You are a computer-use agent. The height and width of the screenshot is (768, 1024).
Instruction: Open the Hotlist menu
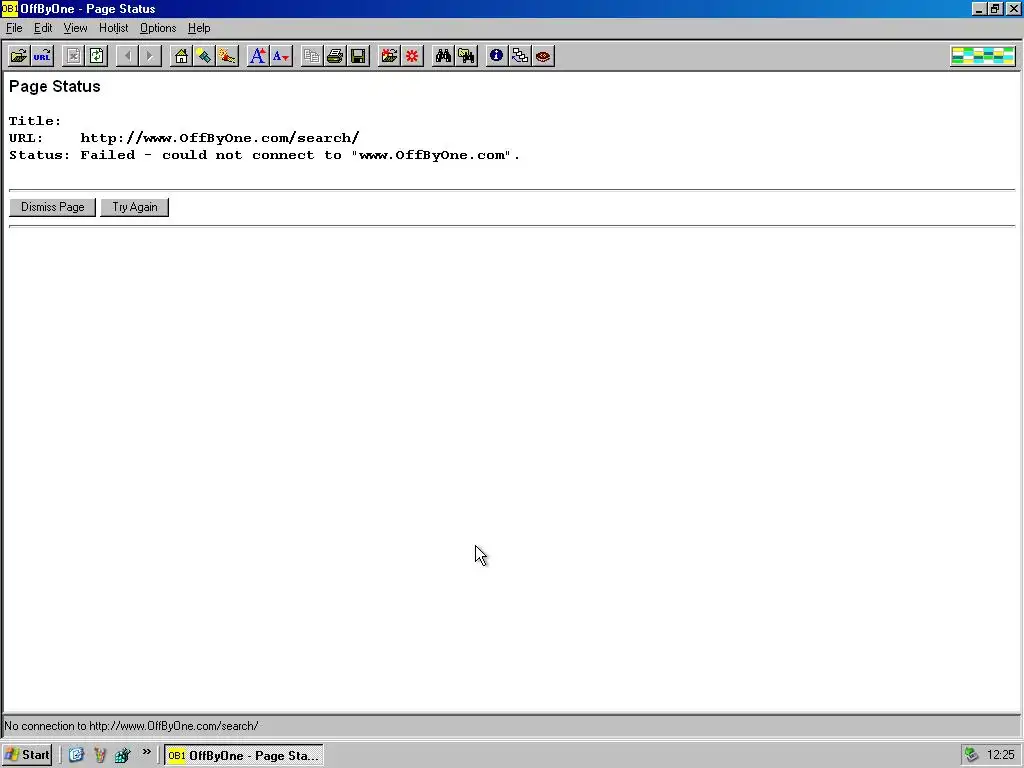(x=114, y=28)
